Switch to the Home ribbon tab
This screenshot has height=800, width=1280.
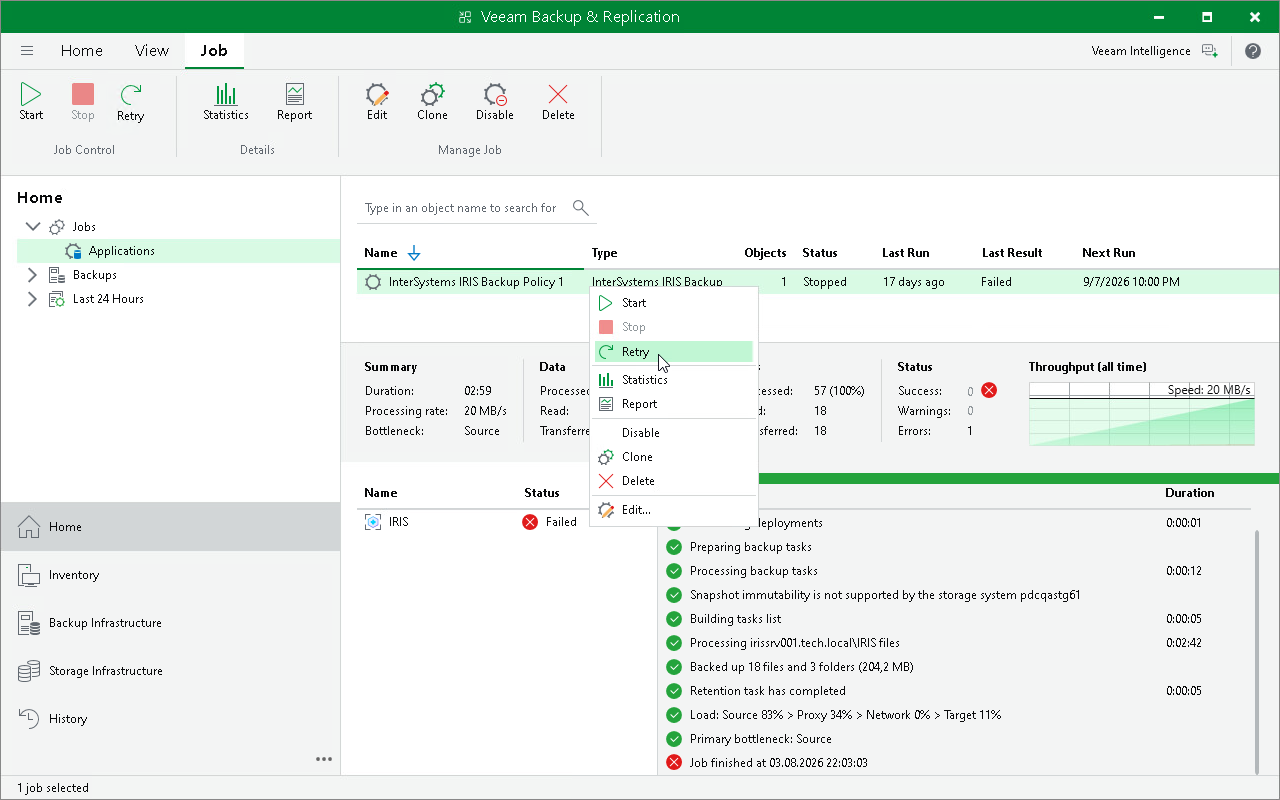(x=82, y=51)
